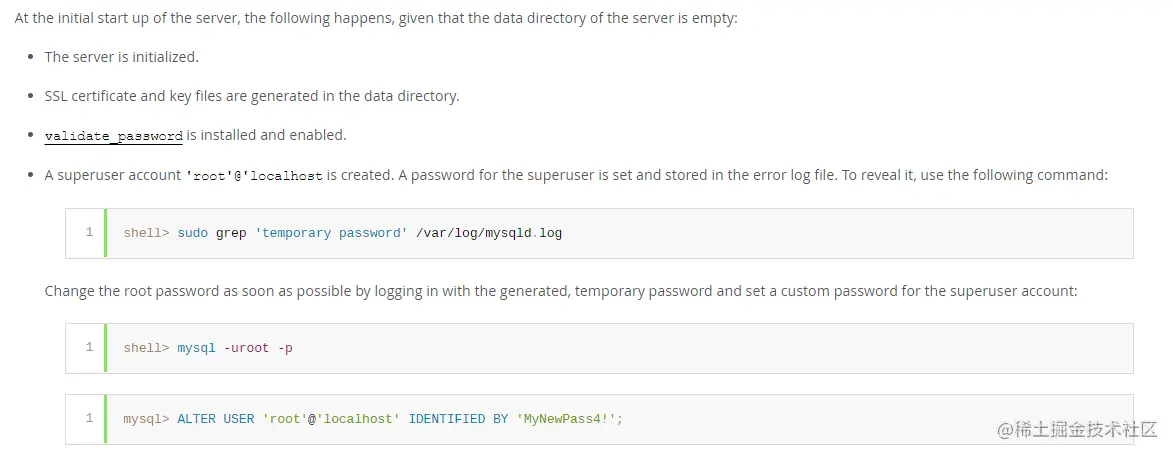
Task: Click the sudo keyword in the first code block
Action: (x=193, y=233)
